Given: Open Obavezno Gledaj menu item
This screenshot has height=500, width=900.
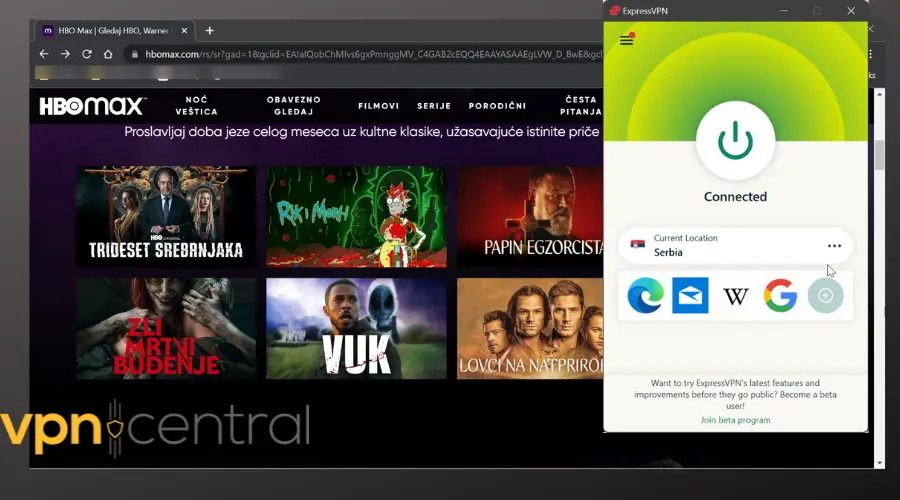Looking at the screenshot, I should coord(293,106).
